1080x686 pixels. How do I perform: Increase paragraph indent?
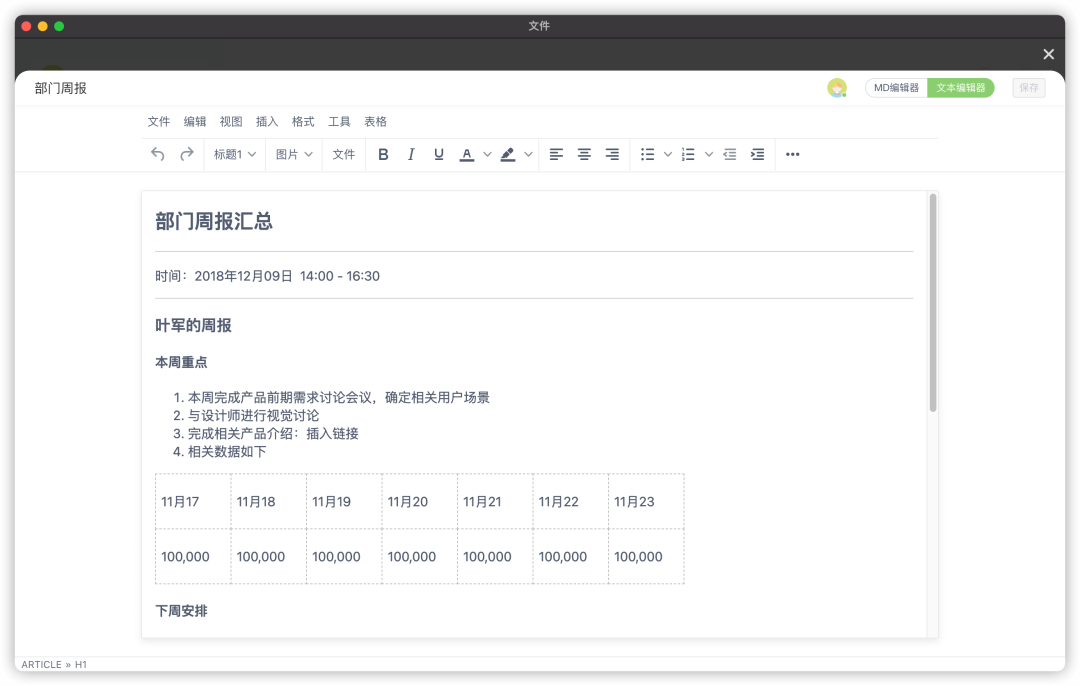pos(757,154)
